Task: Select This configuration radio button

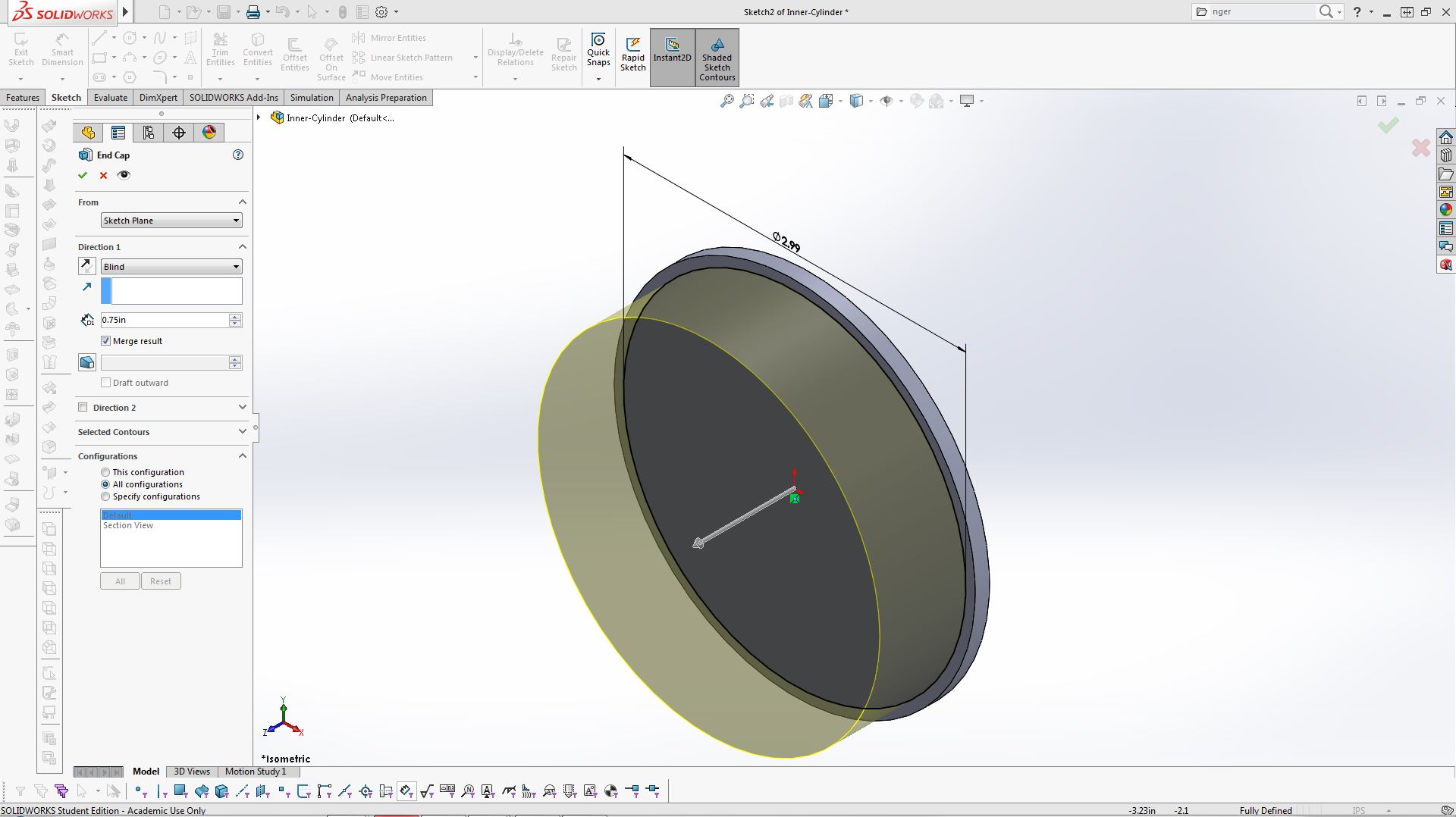Action: coord(105,472)
